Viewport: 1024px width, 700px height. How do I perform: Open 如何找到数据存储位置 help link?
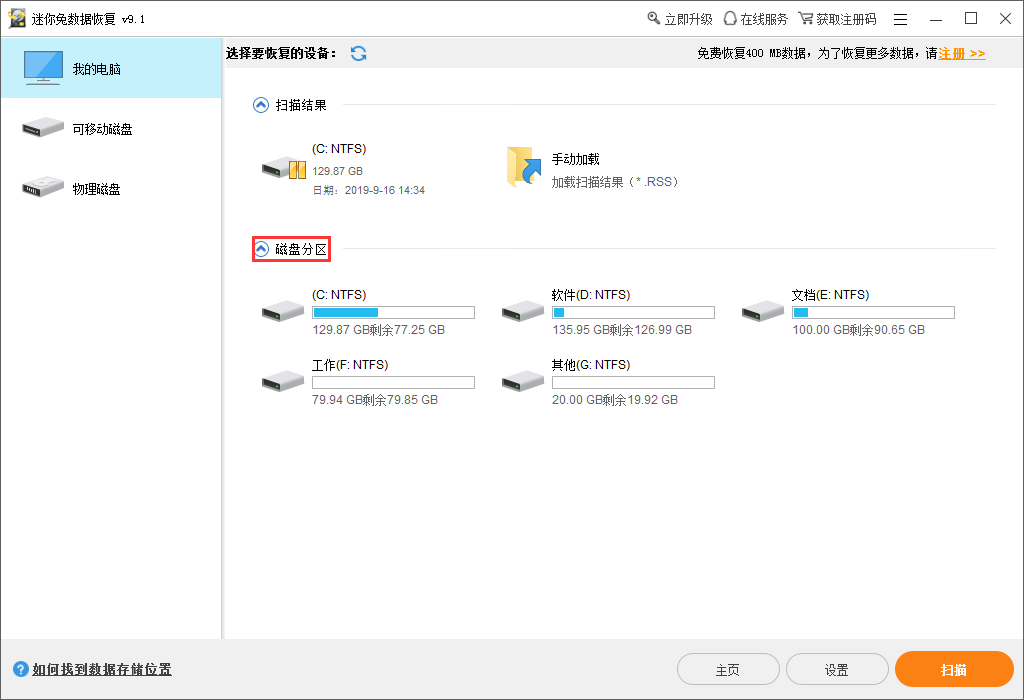[102, 669]
